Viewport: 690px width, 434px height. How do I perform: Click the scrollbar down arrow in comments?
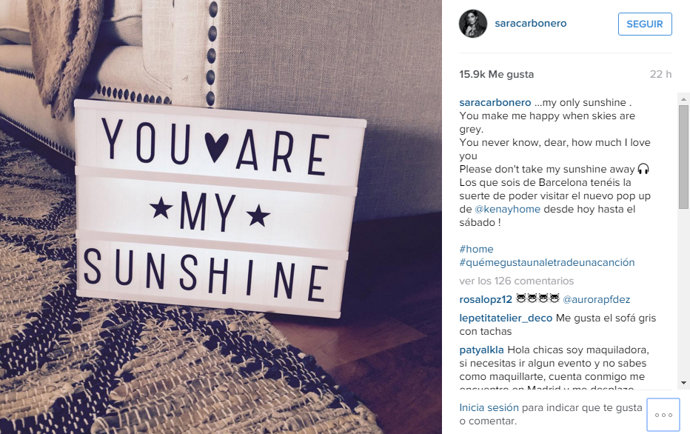(683, 383)
